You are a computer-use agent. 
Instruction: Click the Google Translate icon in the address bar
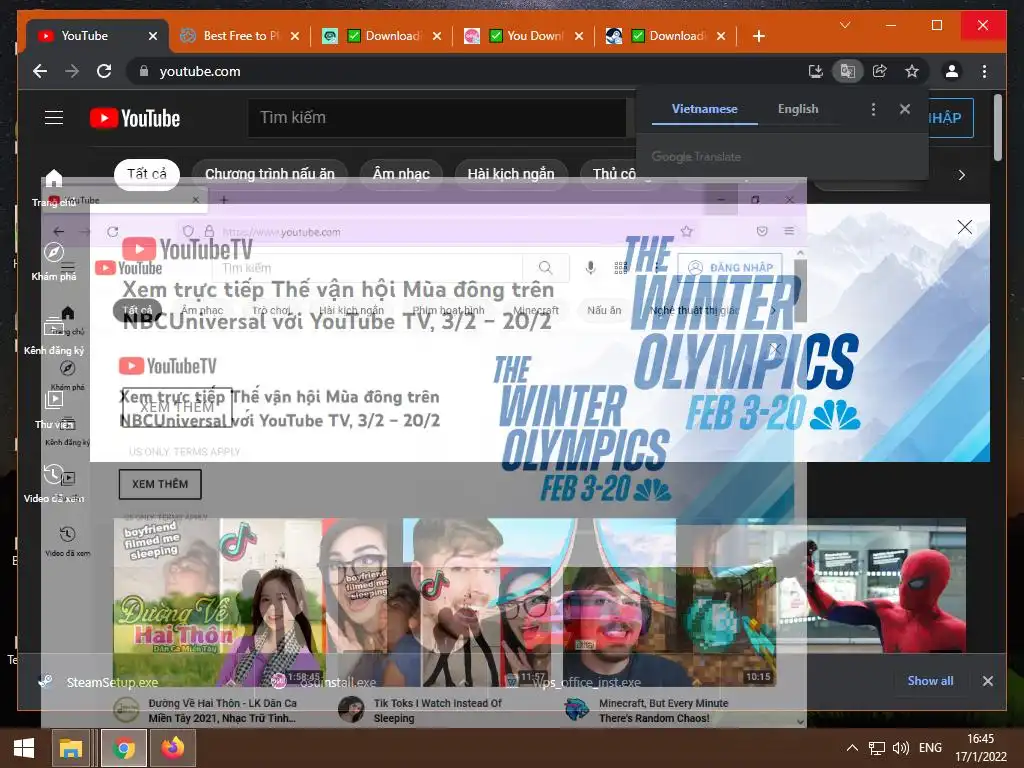(848, 71)
